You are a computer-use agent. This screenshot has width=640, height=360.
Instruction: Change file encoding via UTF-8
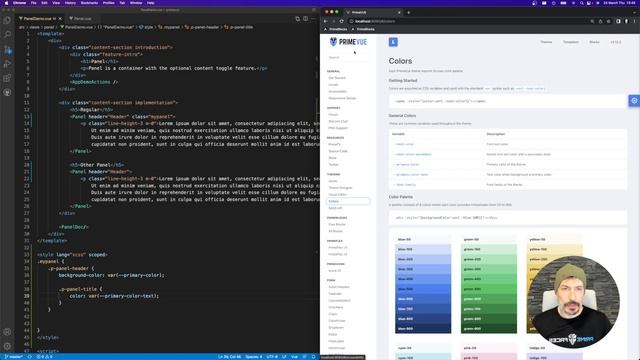coord(272,357)
